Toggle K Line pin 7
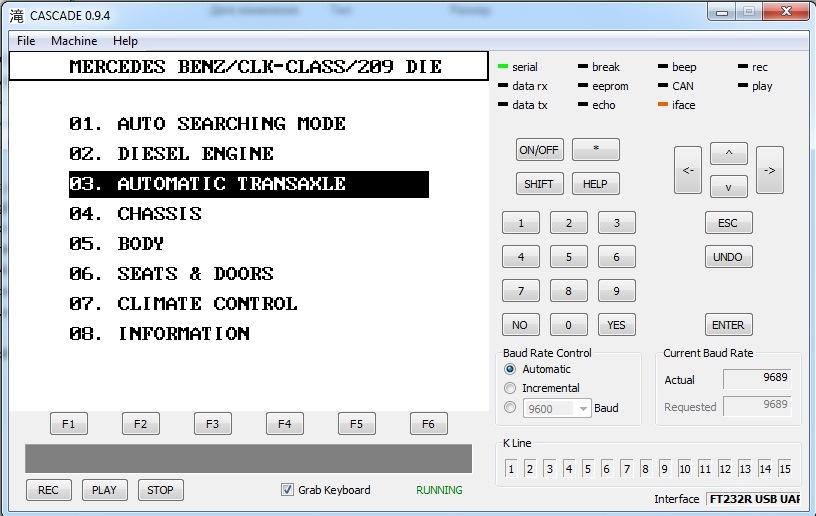The height and width of the screenshot is (516, 816). click(627, 469)
